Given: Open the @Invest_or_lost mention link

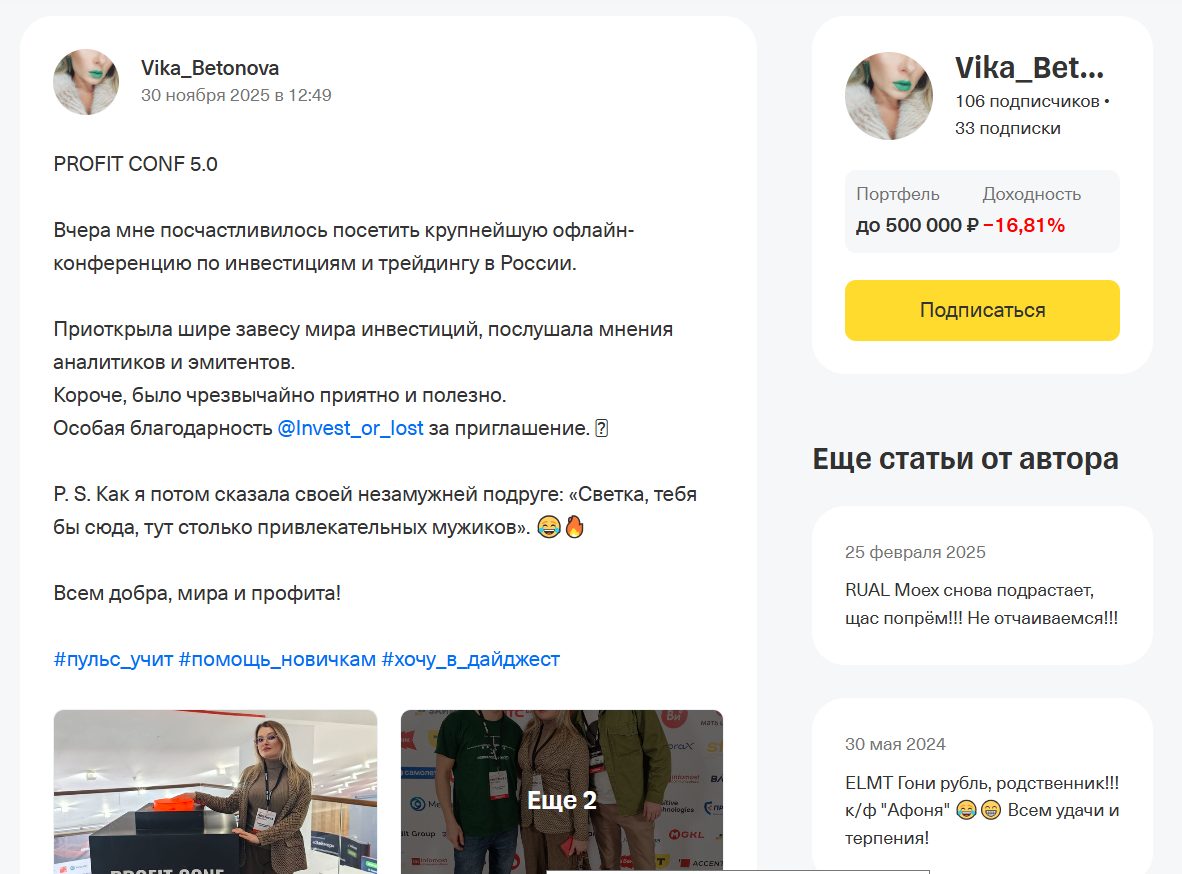Looking at the screenshot, I should (351, 428).
